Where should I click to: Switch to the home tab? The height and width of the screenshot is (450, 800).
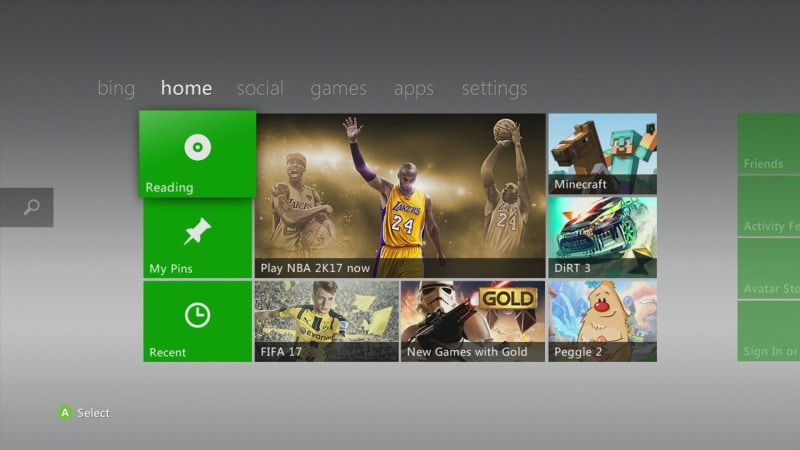coord(186,88)
